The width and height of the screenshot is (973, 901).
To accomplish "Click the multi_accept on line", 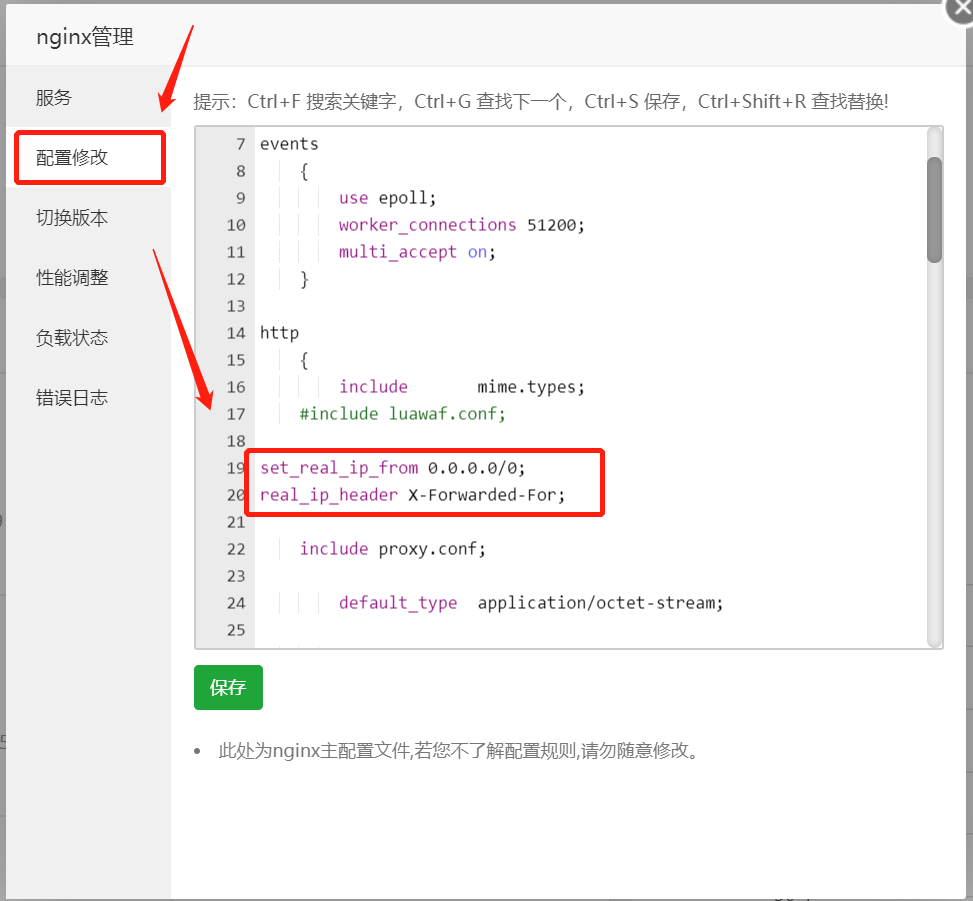I will pos(417,252).
